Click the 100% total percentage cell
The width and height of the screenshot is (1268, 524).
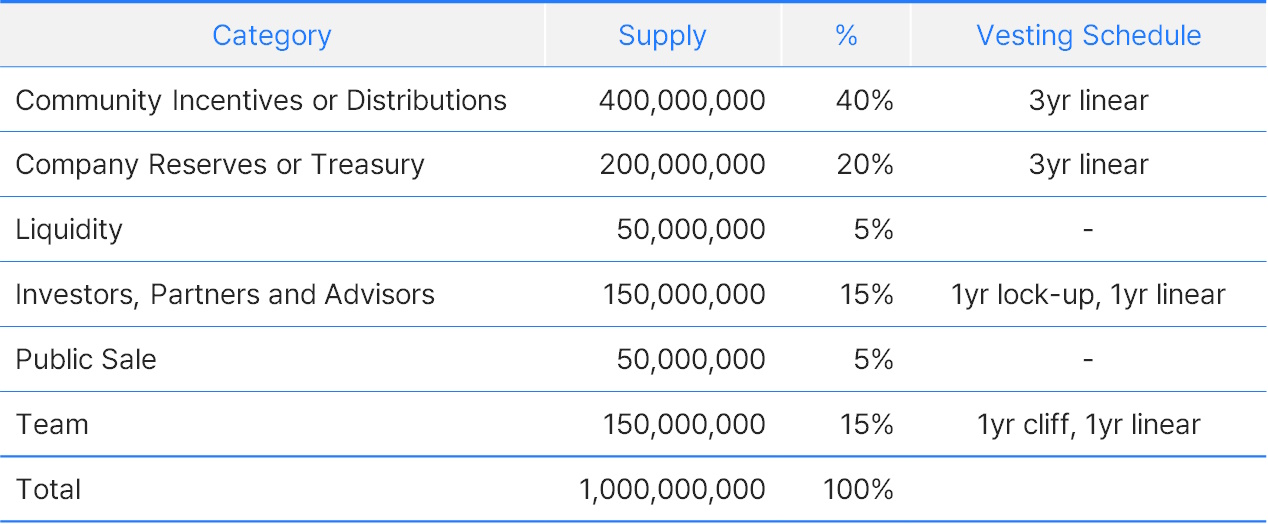point(858,490)
